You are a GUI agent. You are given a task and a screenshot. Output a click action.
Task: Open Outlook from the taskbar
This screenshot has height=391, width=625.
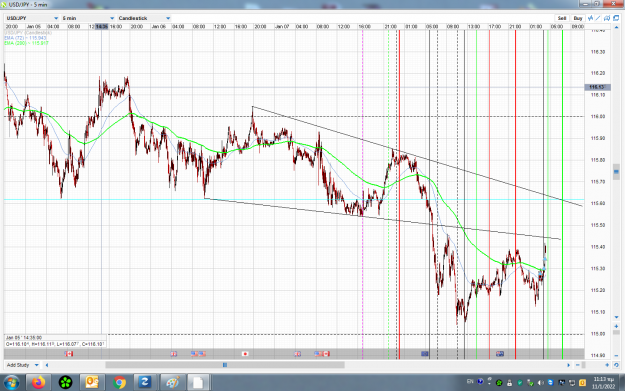92,383
